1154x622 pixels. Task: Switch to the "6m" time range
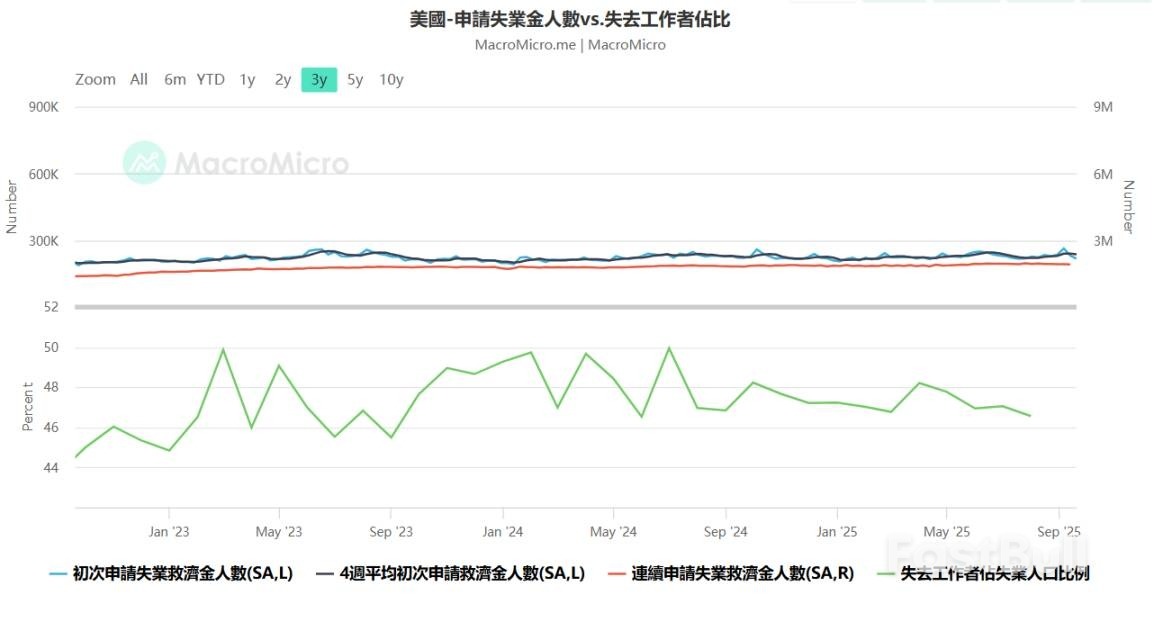174,79
